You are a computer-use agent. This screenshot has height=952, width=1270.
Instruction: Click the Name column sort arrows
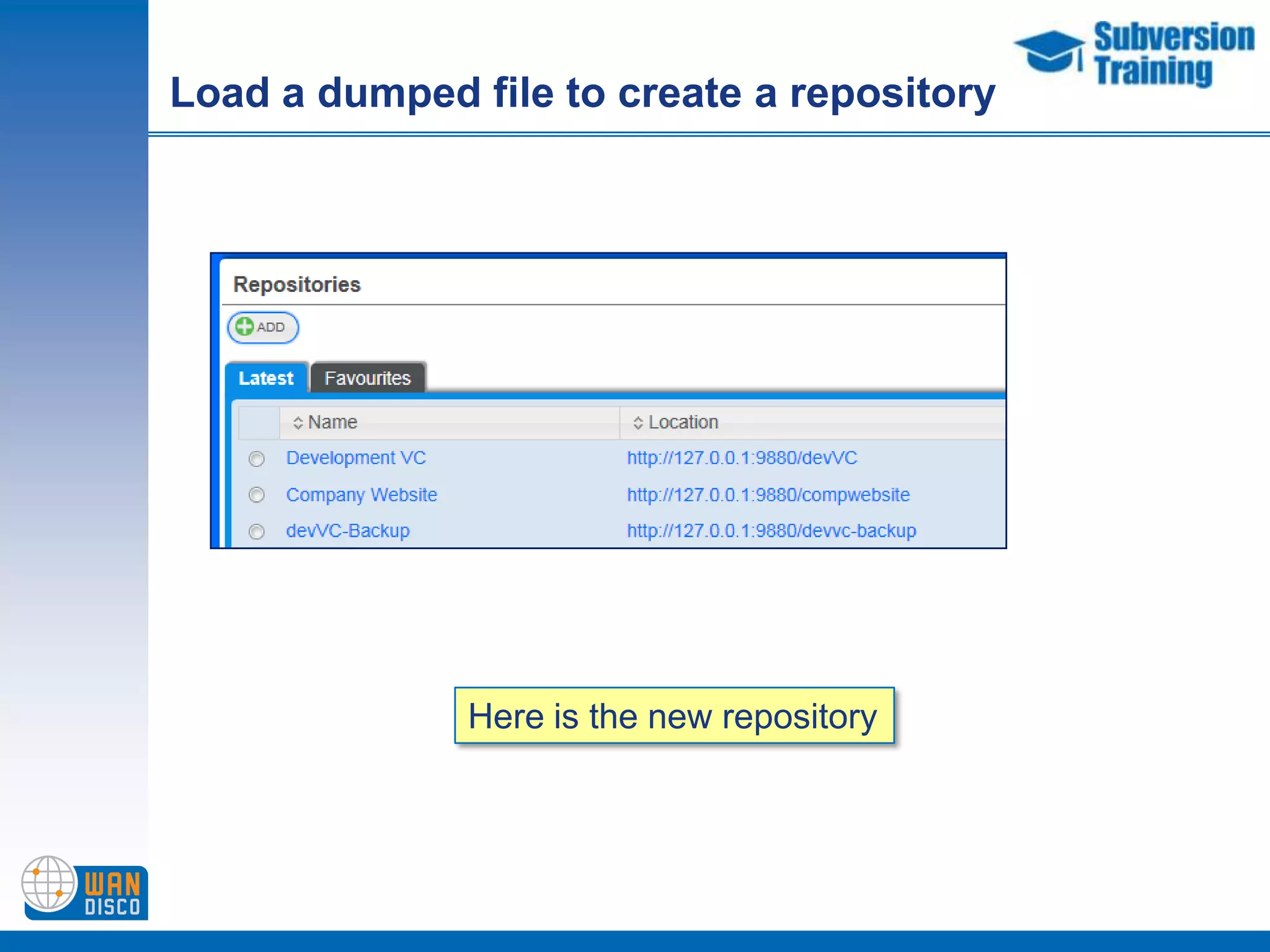298,423
